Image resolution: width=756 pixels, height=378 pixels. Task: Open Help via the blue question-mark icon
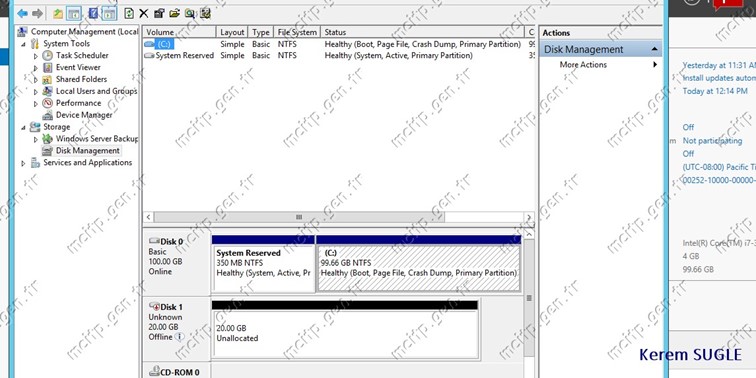pos(94,14)
